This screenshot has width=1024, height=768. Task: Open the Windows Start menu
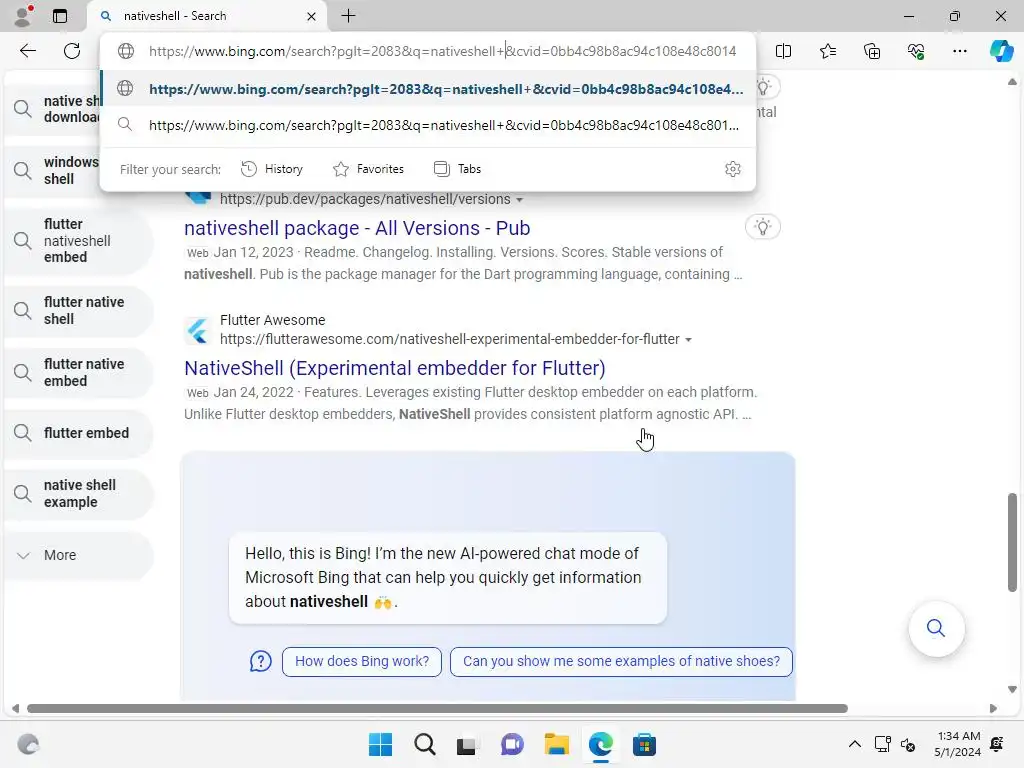380,744
